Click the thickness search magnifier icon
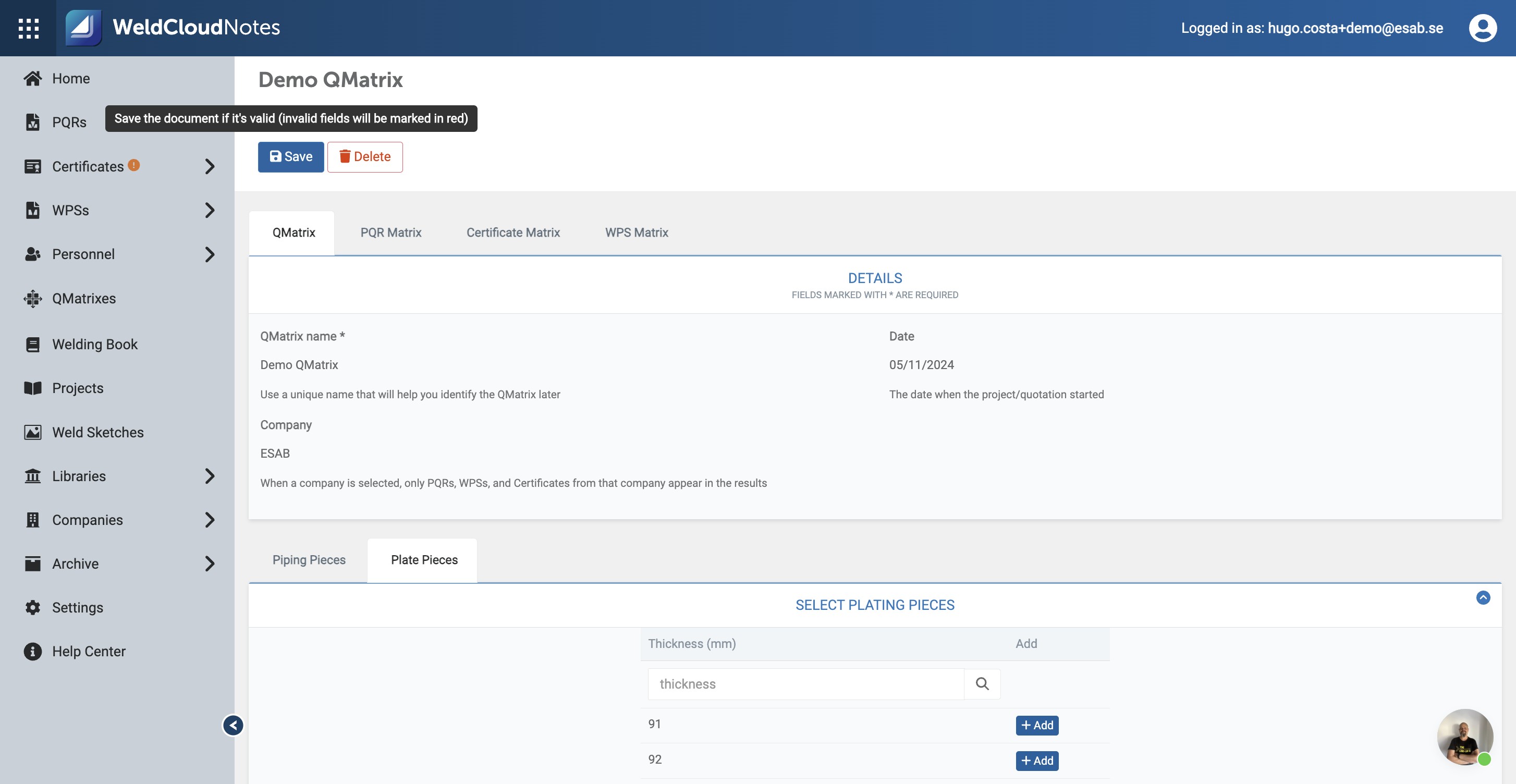 point(982,684)
